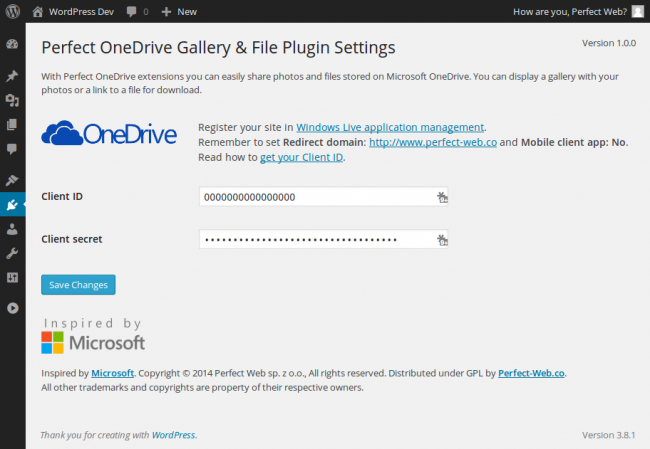This screenshot has width=650, height=449.
Task: Open the WordPress logo menu
Action: coord(12,11)
